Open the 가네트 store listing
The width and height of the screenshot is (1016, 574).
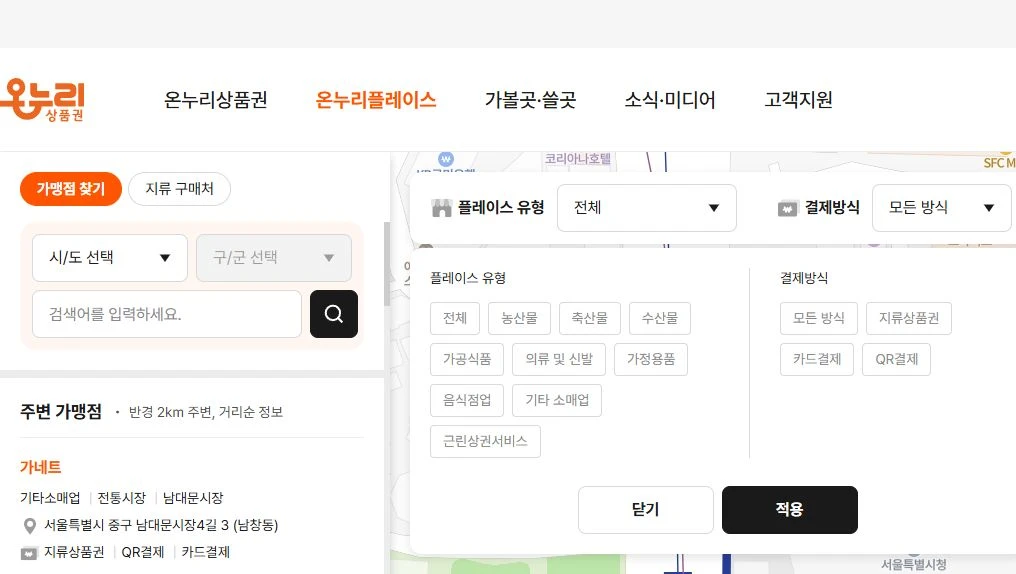pos(41,467)
